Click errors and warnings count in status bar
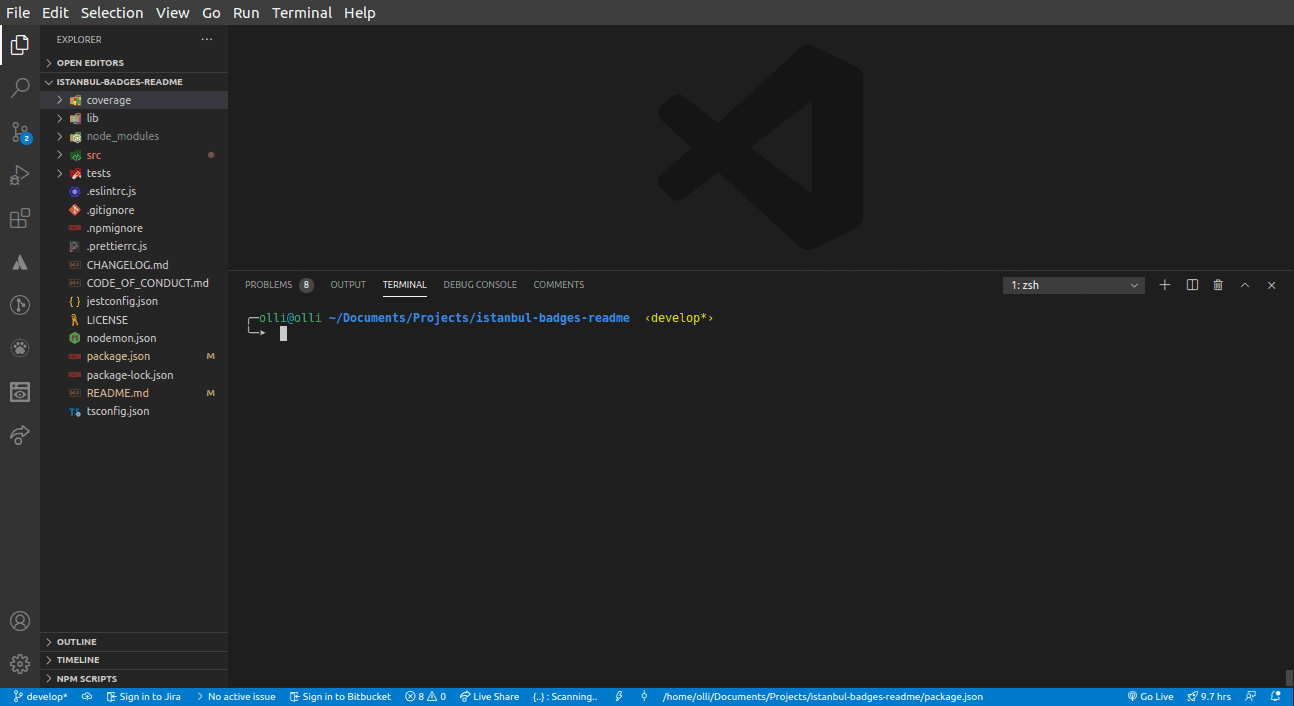 tap(425, 697)
